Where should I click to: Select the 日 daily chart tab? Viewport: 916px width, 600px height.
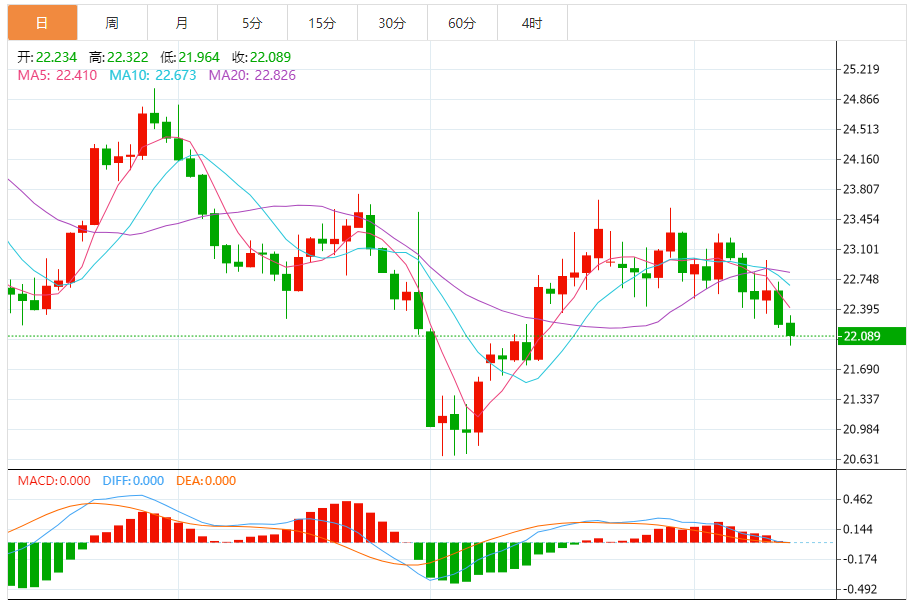coord(42,23)
